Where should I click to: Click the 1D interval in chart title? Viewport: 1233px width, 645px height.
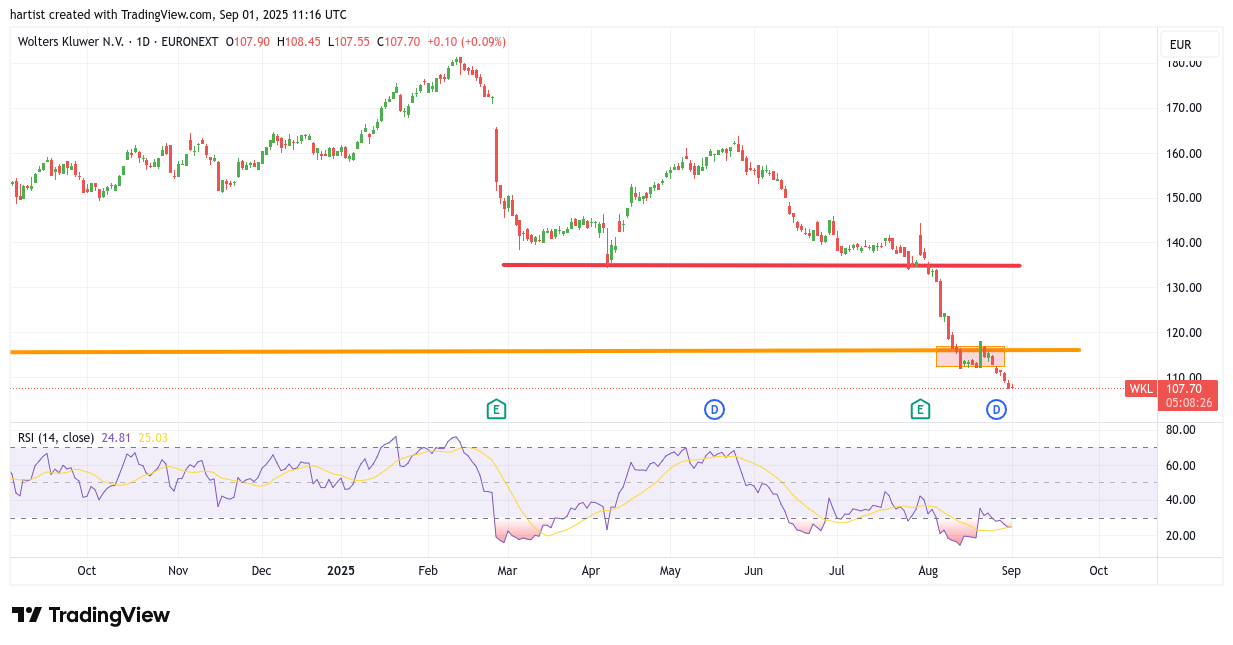click(143, 42)
